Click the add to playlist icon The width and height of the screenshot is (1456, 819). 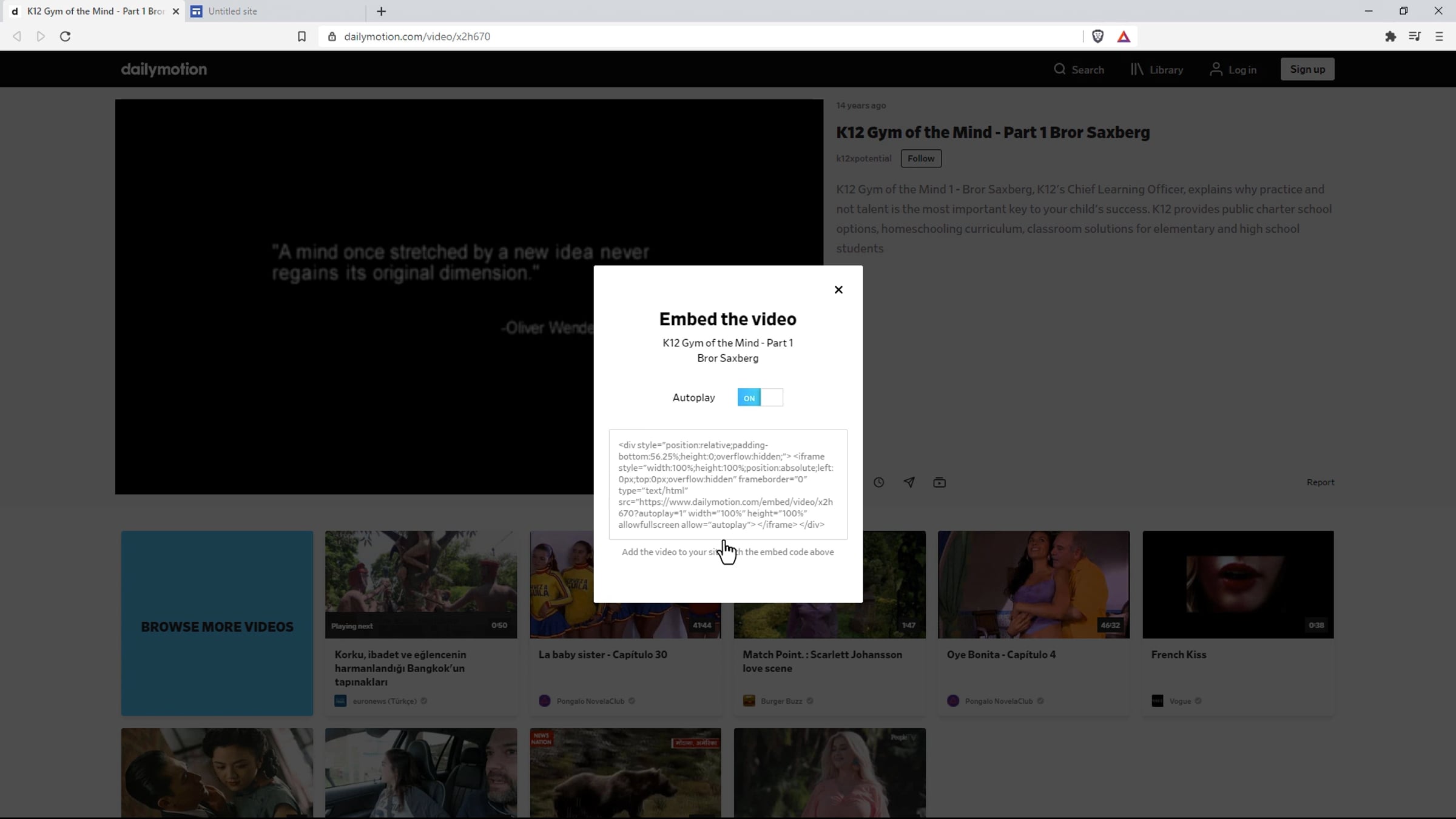939,482
